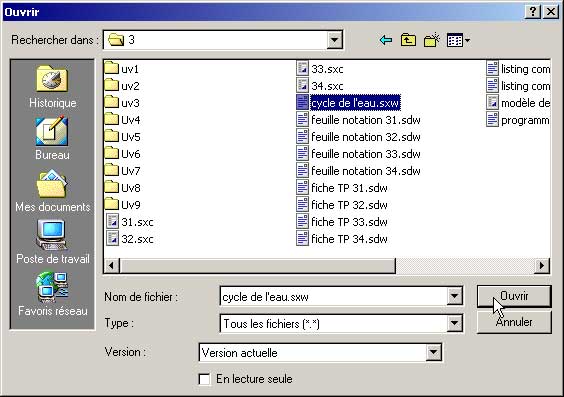Select the uv3 folder icon
The width and height of the screenshot is (564, 397).
pyautogui.click(x=112, y=102)
